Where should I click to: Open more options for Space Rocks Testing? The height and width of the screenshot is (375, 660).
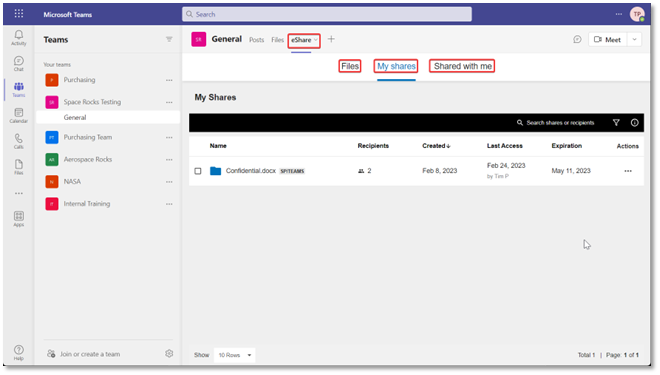coord(169,102)
